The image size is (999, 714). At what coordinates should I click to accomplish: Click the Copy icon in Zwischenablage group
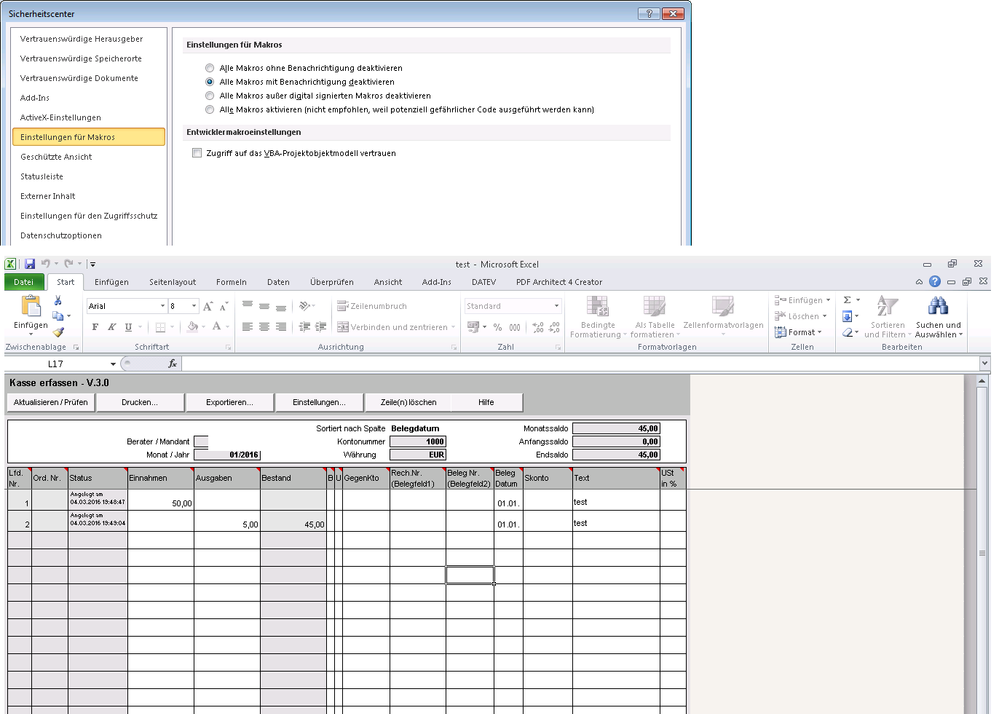click(x=58, y=317)
